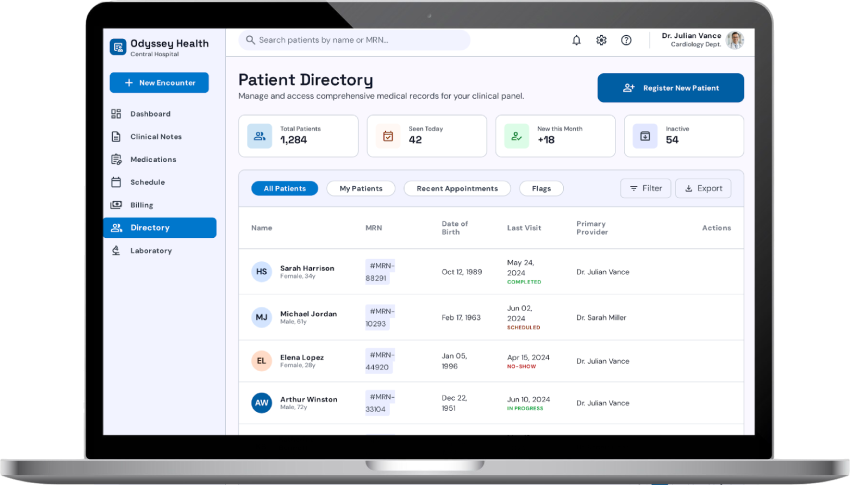Click the New Encounter button
Screen dimensions: 850x485
[159, 83]
